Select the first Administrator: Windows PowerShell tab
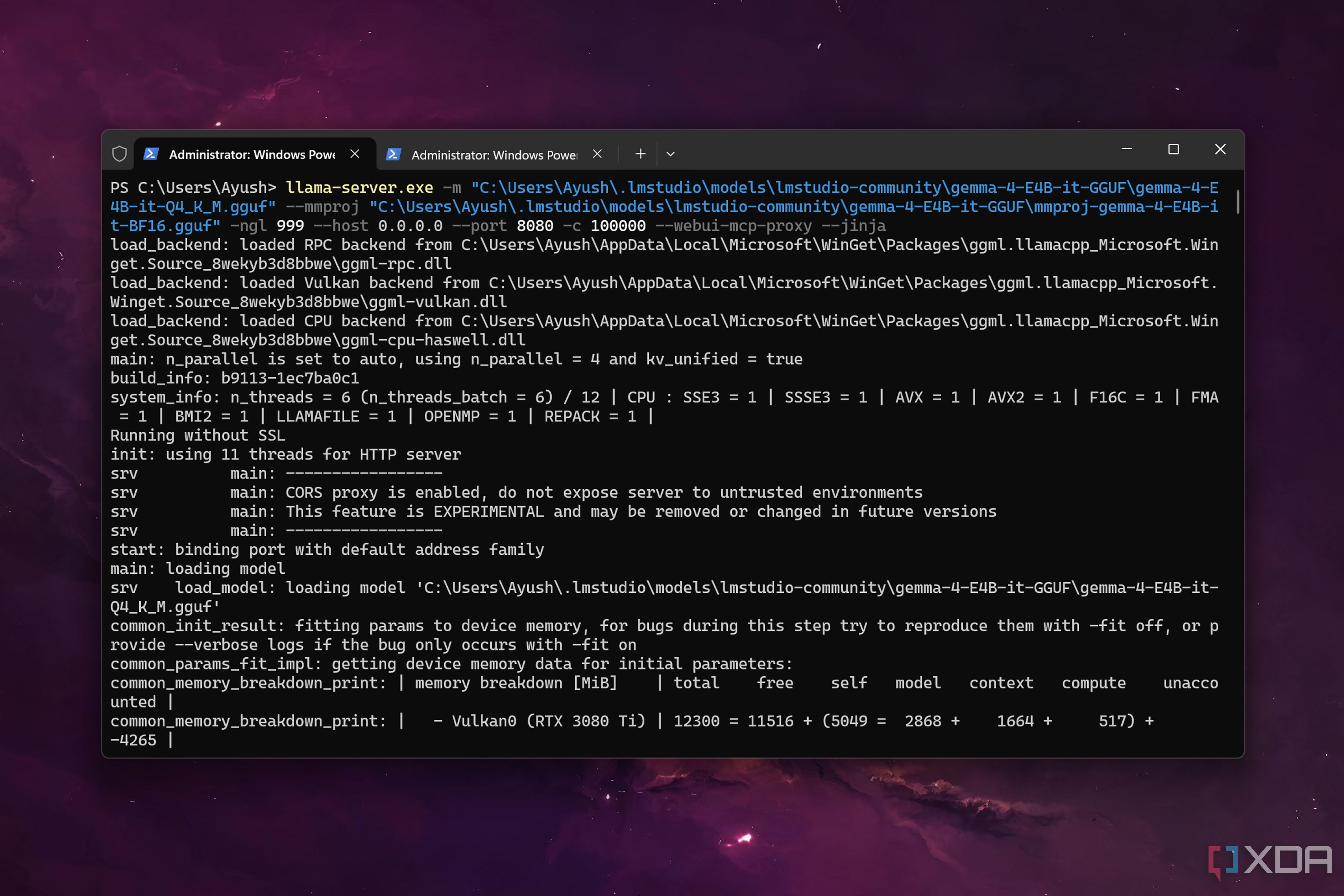Screen dimensions: 1344x896 tap(255, 154)
